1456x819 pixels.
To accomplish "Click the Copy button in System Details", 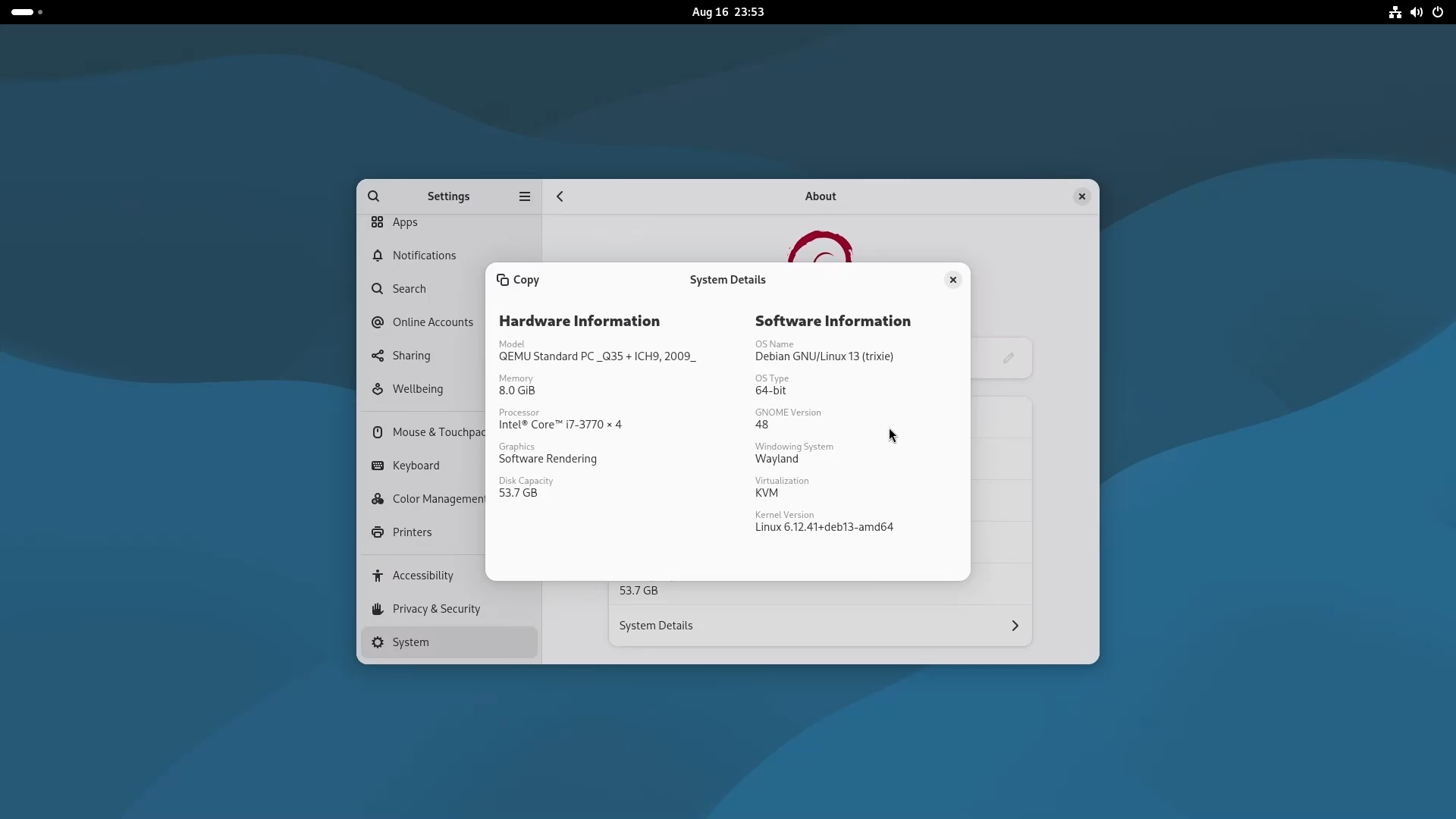I will [518, 280].
